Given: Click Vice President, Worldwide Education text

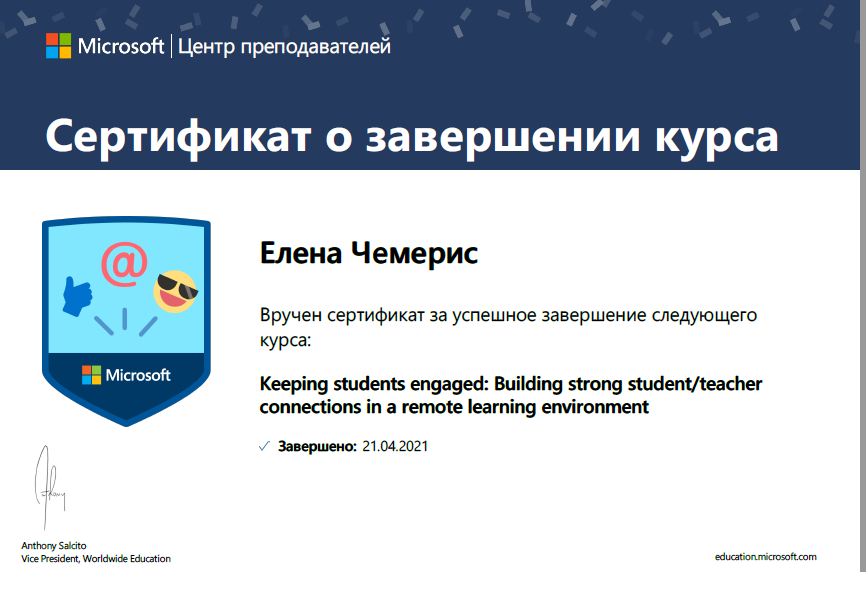Looking at the screenshot, I should [x=96, y=559].
